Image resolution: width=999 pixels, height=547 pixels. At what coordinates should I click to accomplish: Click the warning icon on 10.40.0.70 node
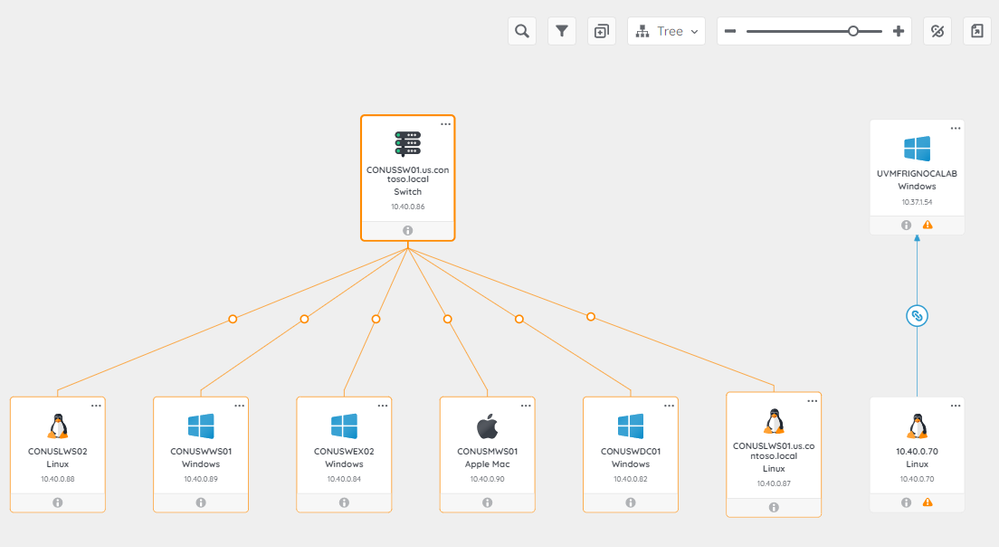pyautogui.click(x=928, y=502)
